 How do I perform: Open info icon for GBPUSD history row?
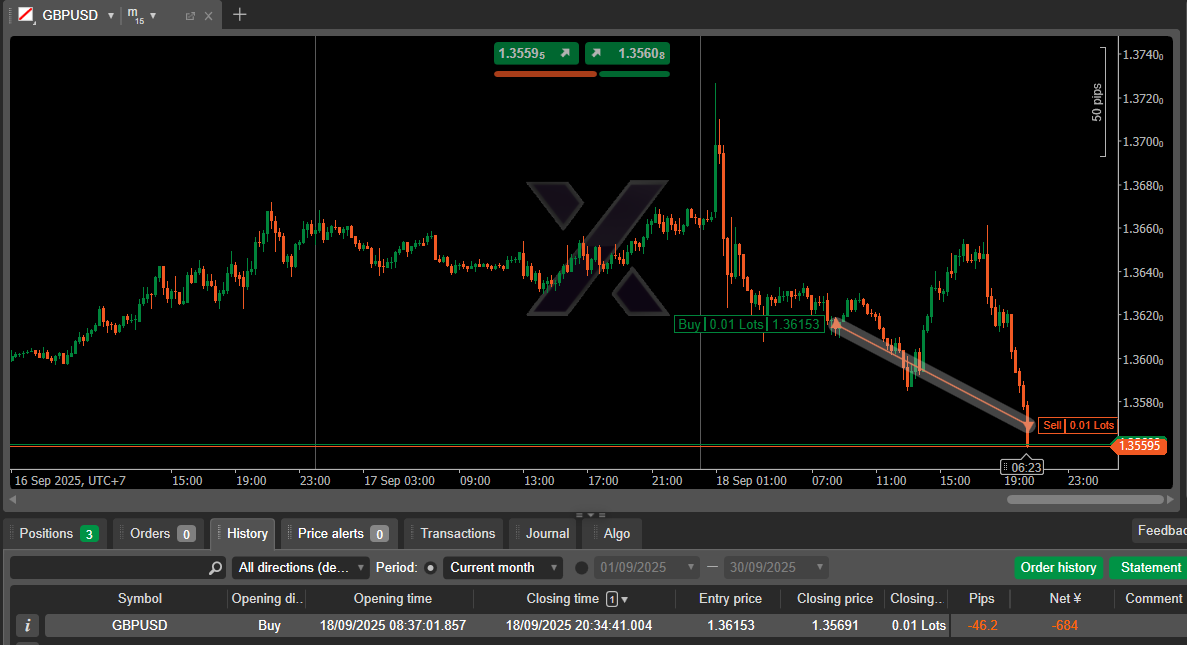pos(28,626)
